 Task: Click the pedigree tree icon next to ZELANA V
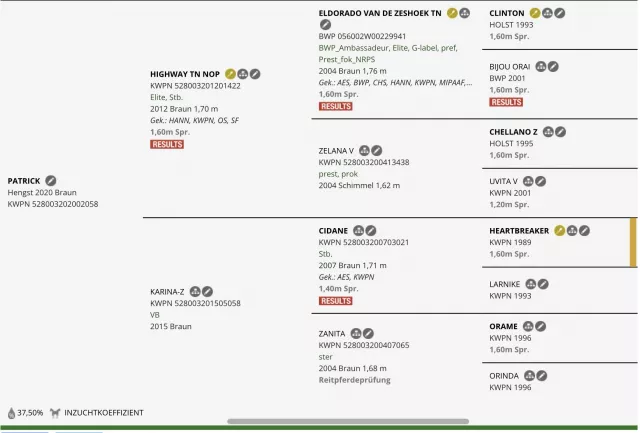364,151
